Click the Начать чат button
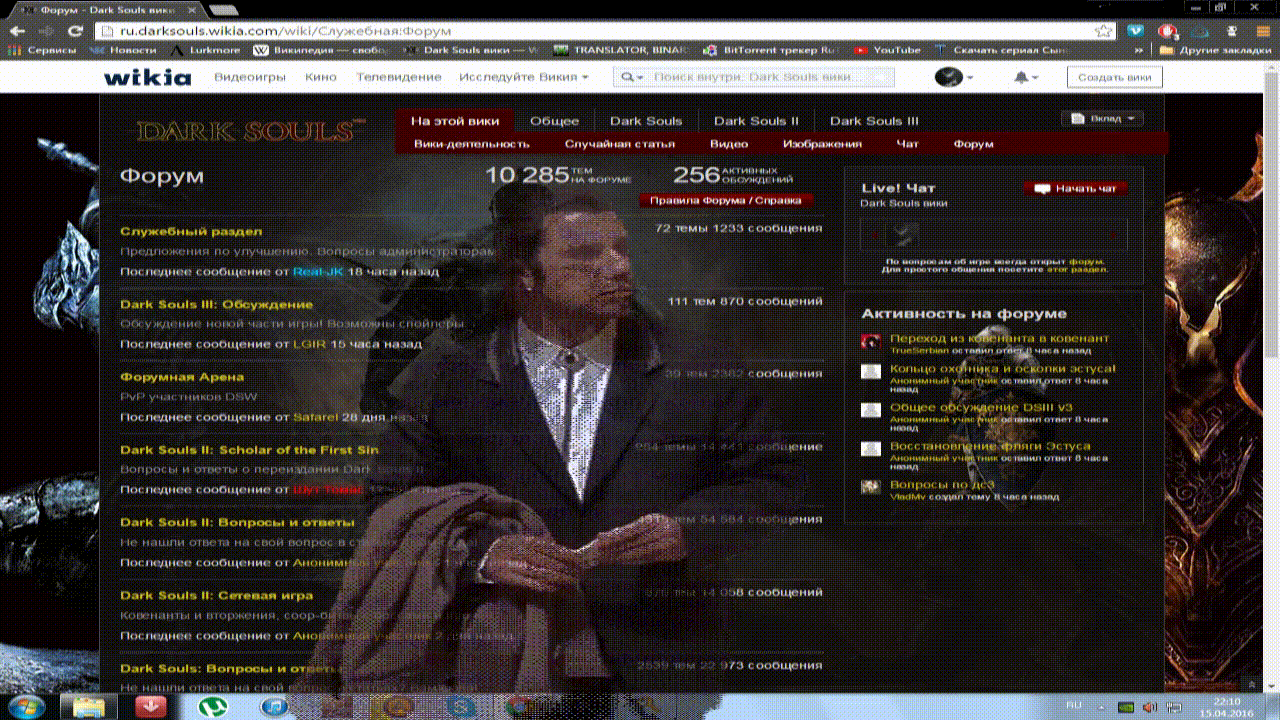This screenshot has height=720, width=1280. coord(1075,188)
